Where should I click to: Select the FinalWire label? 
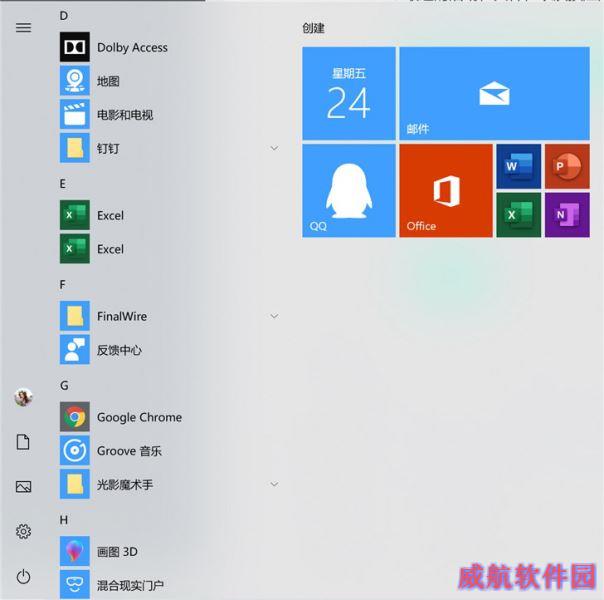pos(122,316)
